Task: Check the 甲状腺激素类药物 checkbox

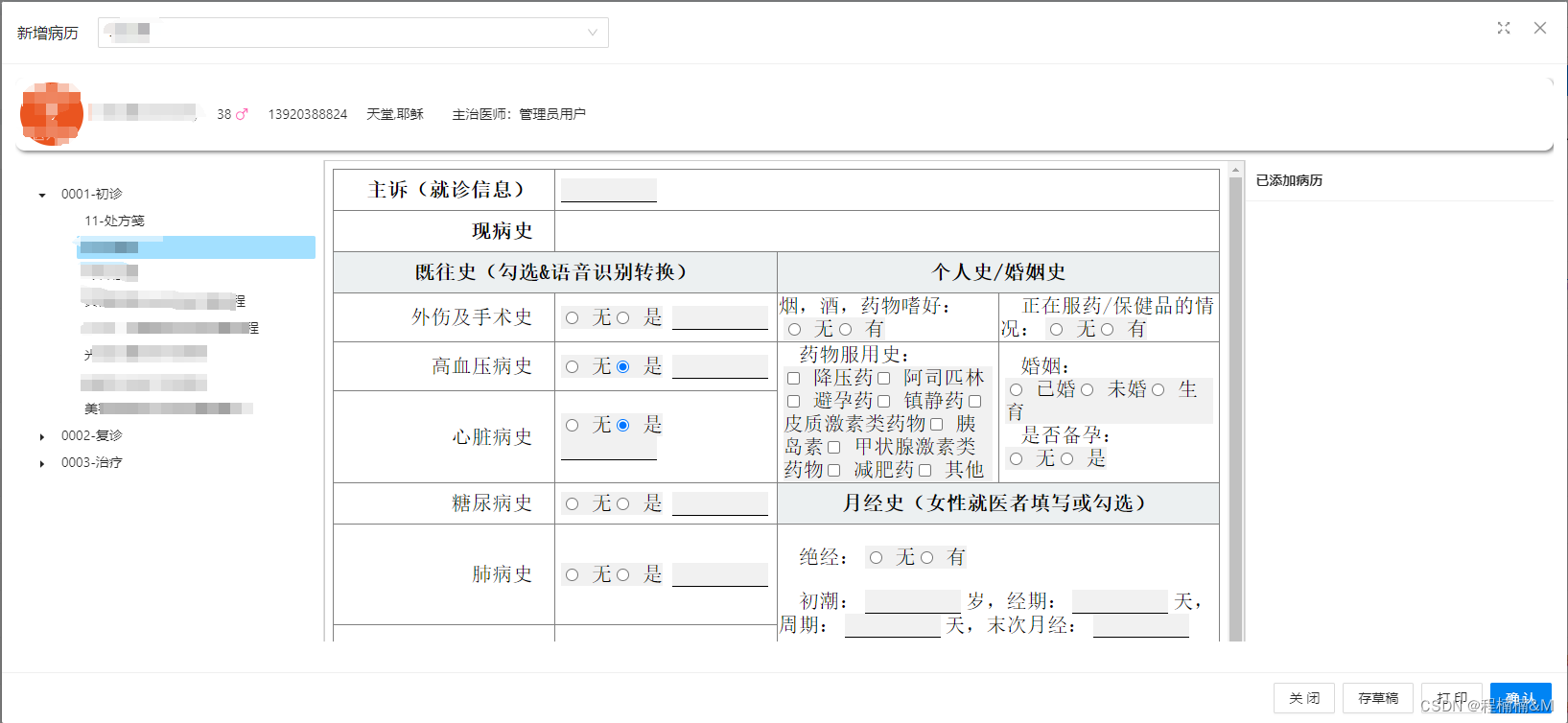Action: point(834,447)
